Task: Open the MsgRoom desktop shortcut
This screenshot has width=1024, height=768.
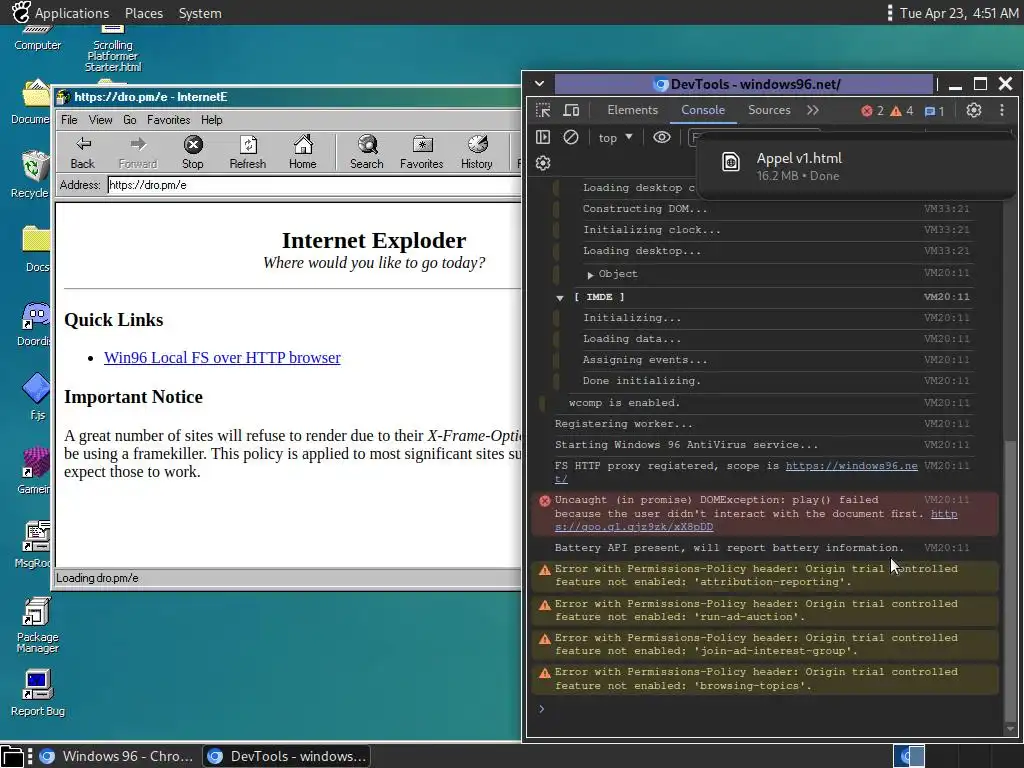Action: pyautogui.click(x=34, y=544)
